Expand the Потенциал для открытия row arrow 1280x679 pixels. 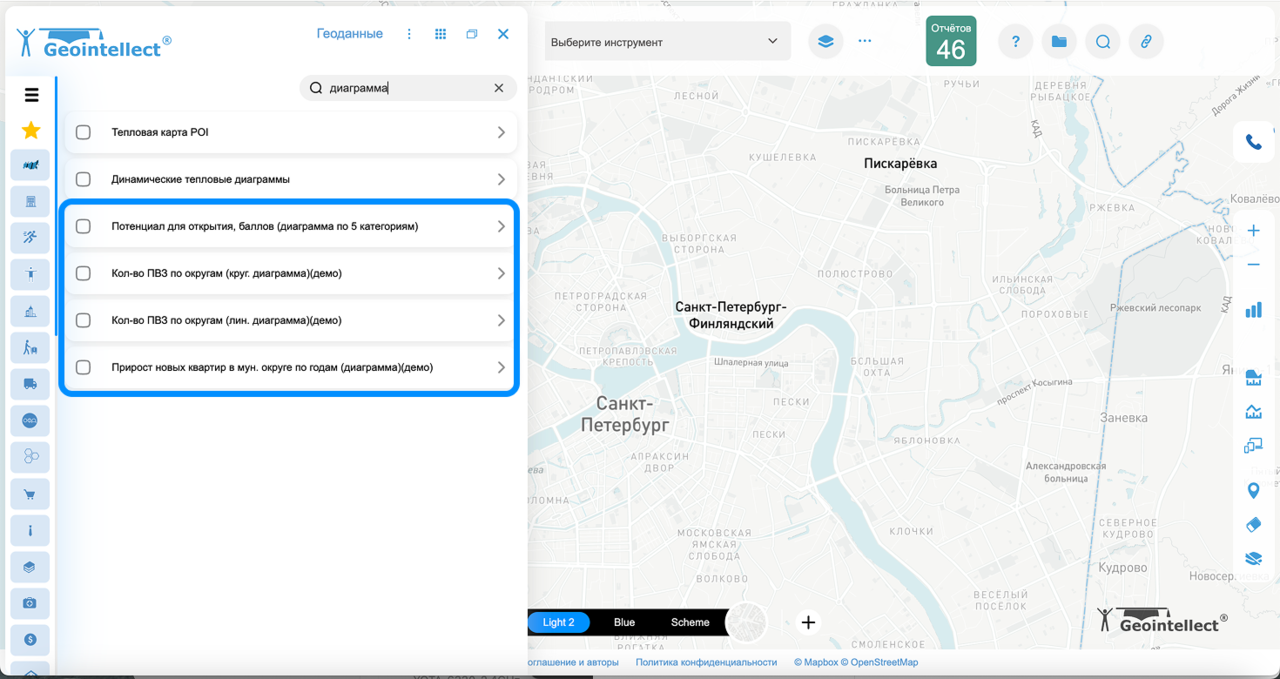click(x=501, y=226)
